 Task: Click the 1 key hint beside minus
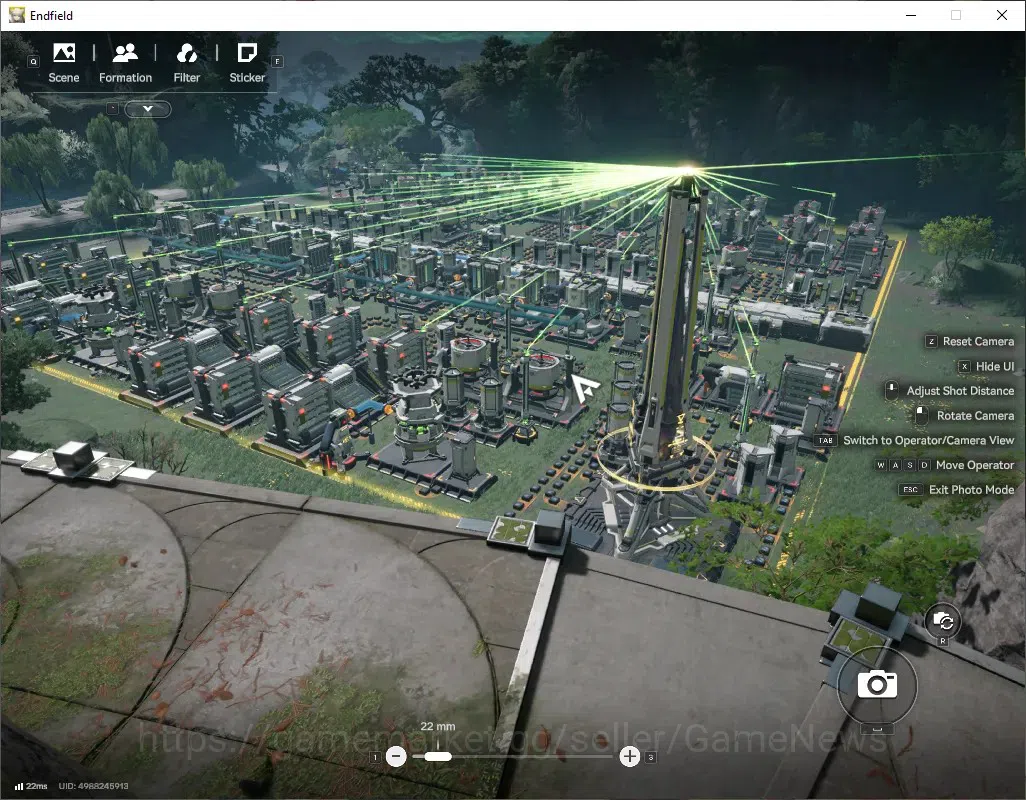click(375, 757)
